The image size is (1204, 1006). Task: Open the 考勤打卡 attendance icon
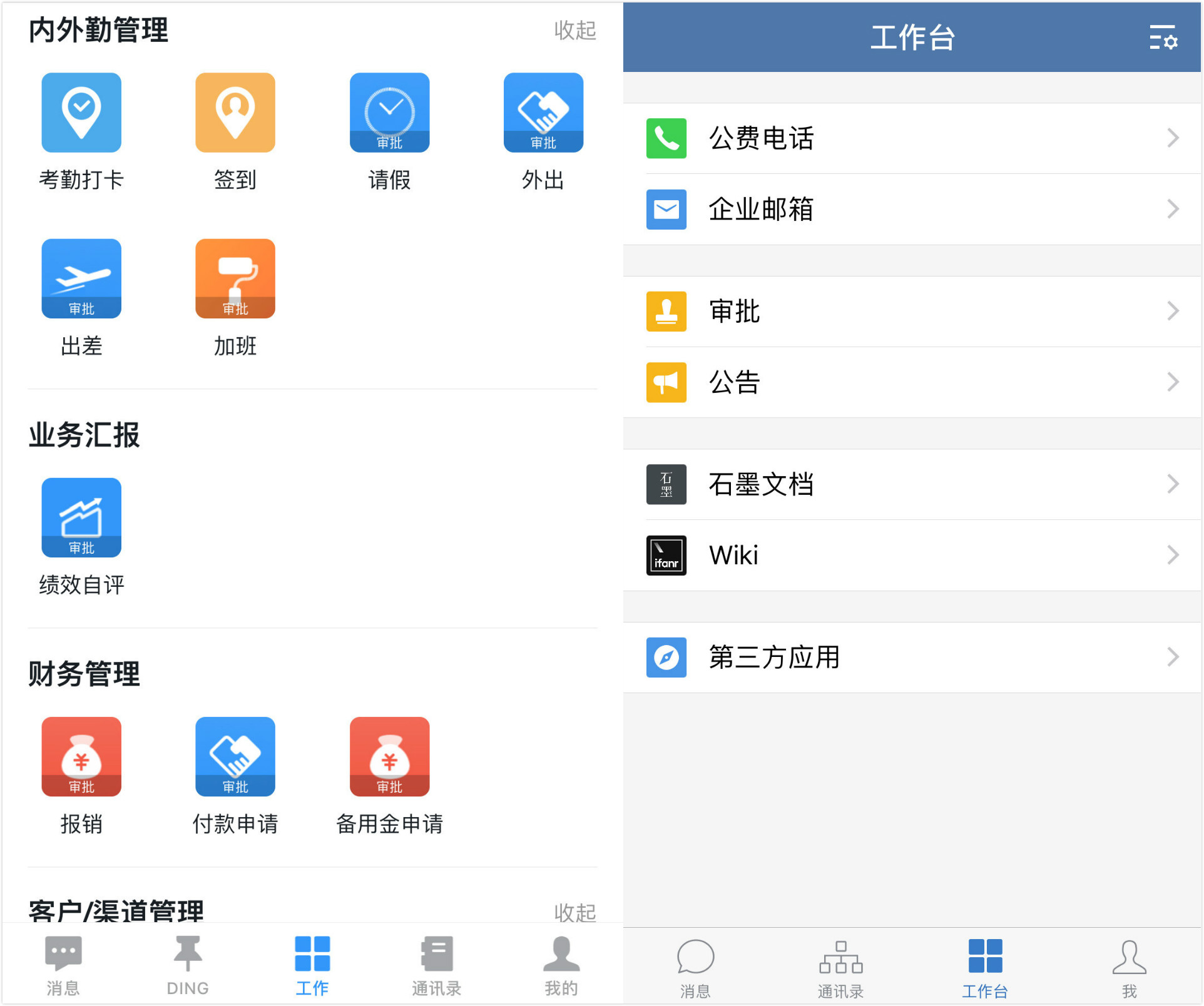81,113
